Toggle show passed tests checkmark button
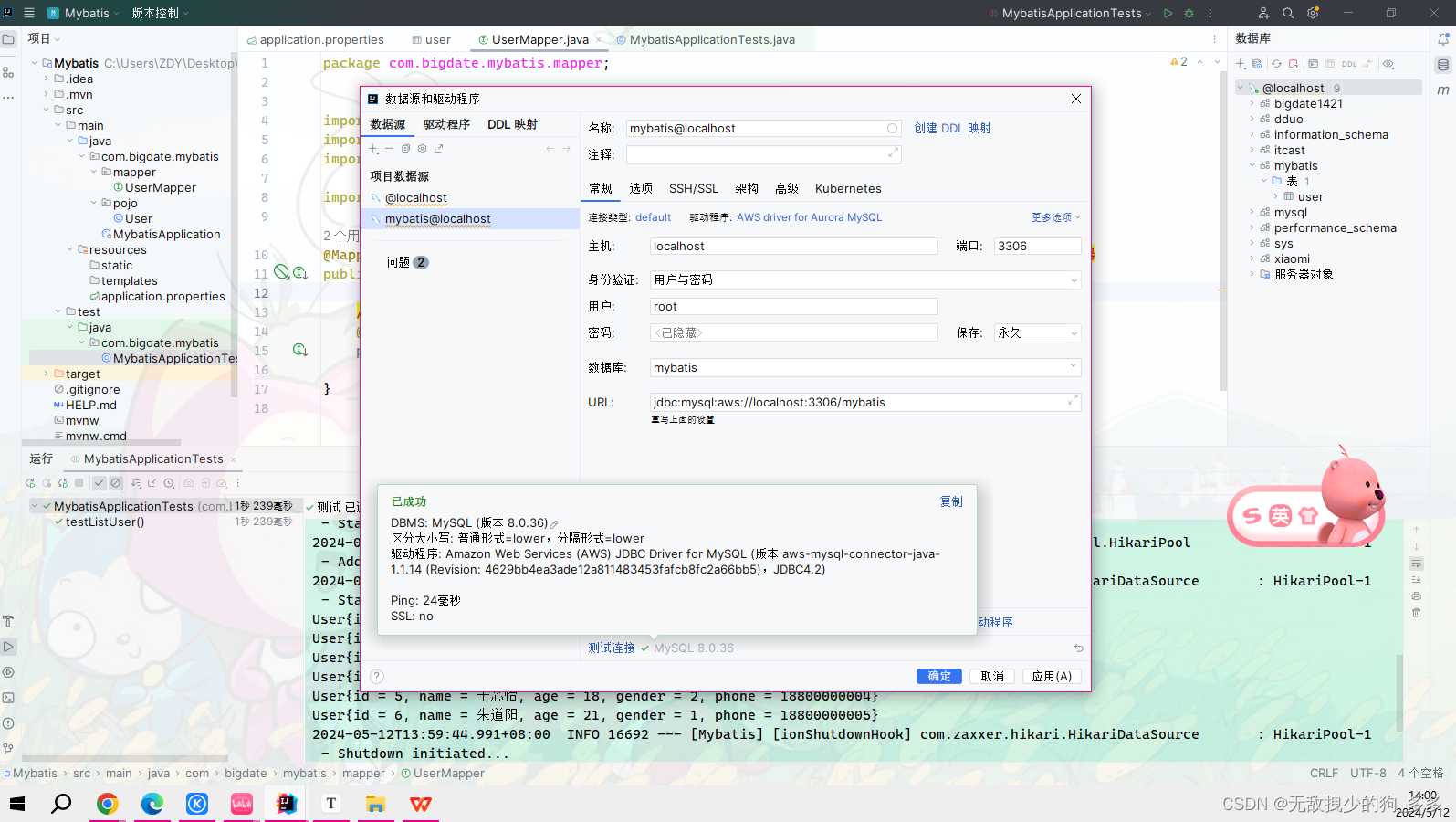This screenshot has height=822, width=1456. 100,483
